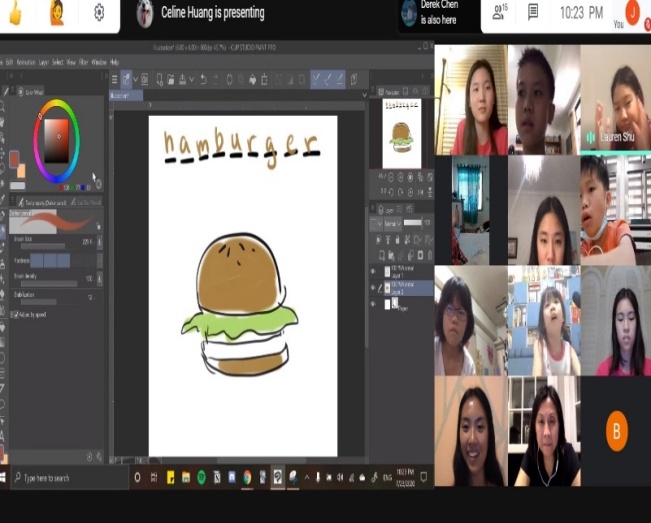This screenshot has height=523, width=651.
Task: Click the thumbs-up reaction icon
Action: (15, 13)
